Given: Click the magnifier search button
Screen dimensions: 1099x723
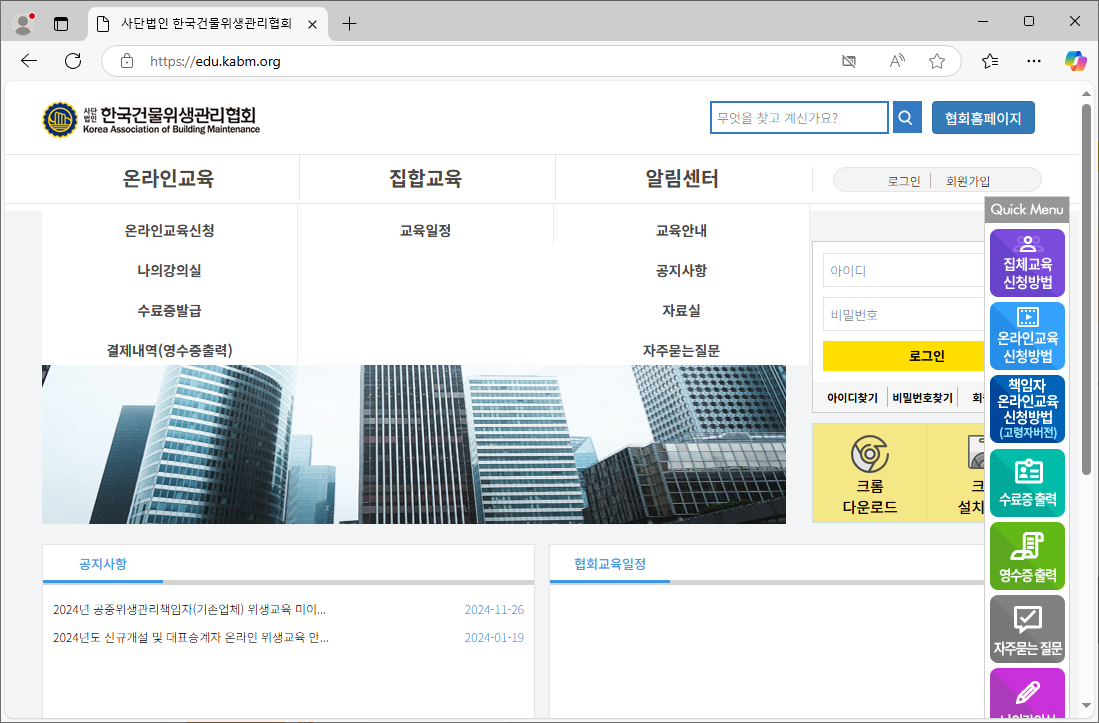Looking at the screenshot, I should coord(906,118).
